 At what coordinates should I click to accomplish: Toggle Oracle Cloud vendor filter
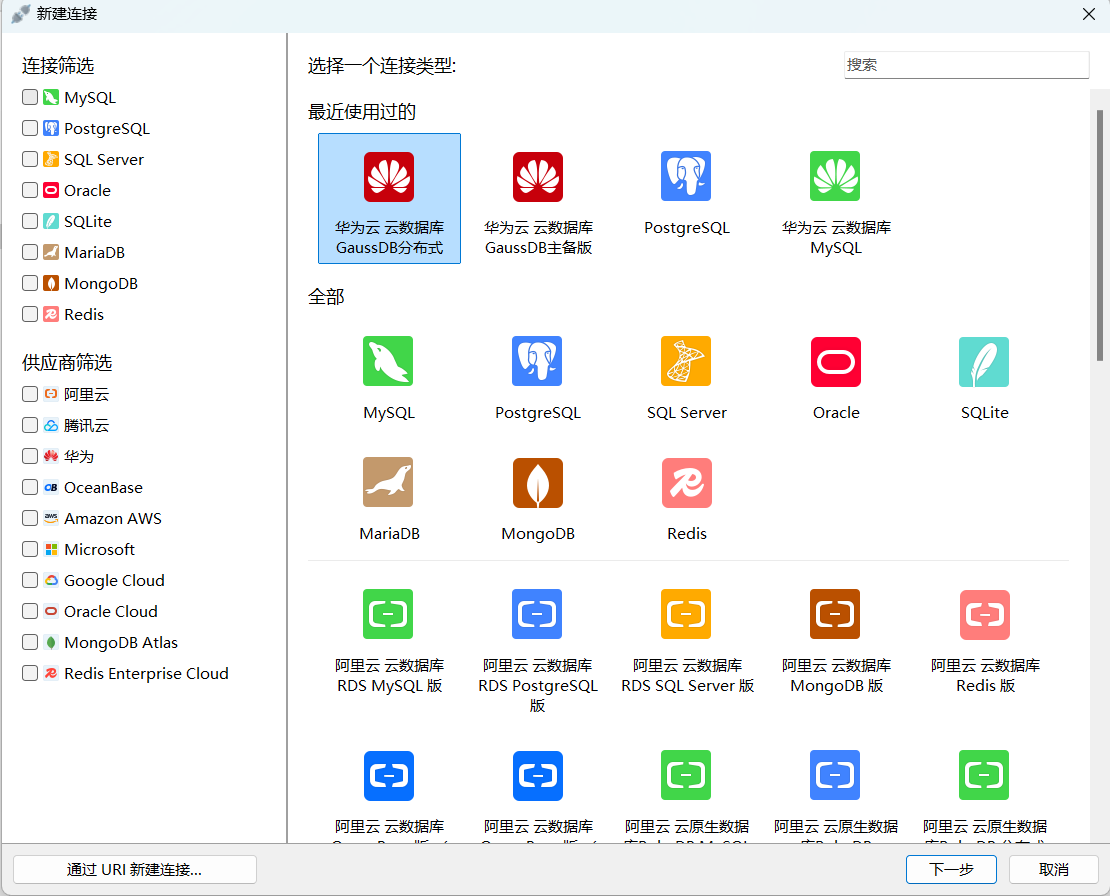pyautogui.click(x=30, y=611)
